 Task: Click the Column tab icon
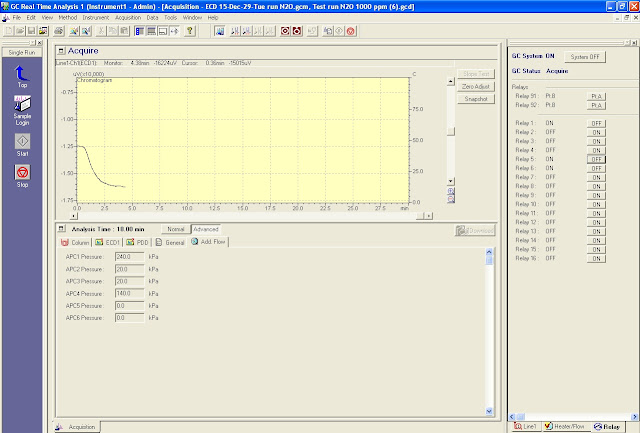64,242
